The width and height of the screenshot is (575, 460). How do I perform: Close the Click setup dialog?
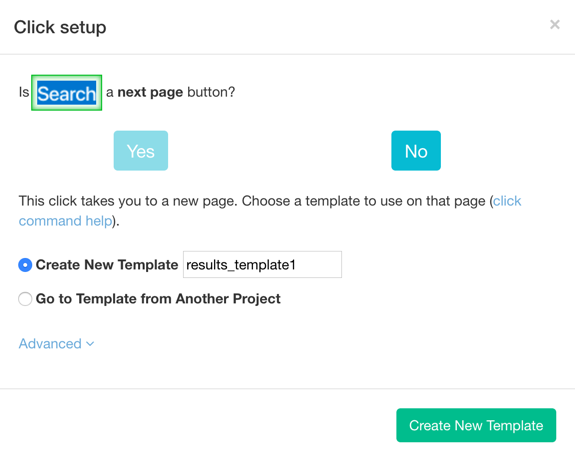pos(554,25)
